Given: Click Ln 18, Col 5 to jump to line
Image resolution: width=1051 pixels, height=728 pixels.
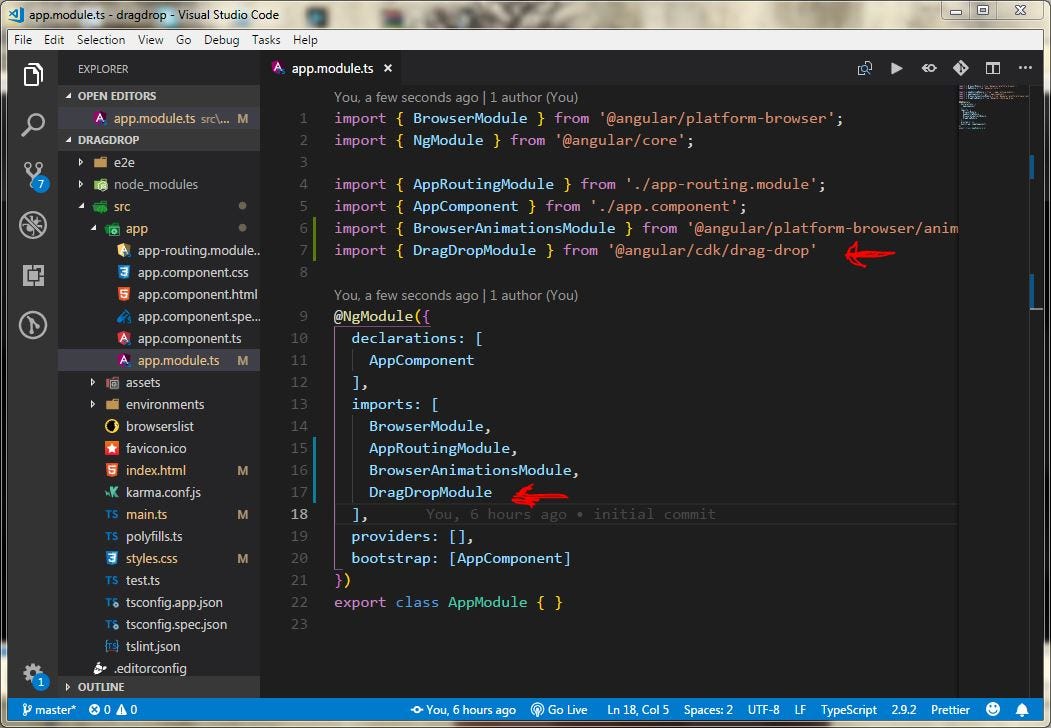Looking at the screenshot, I should (x=638, y=709).
